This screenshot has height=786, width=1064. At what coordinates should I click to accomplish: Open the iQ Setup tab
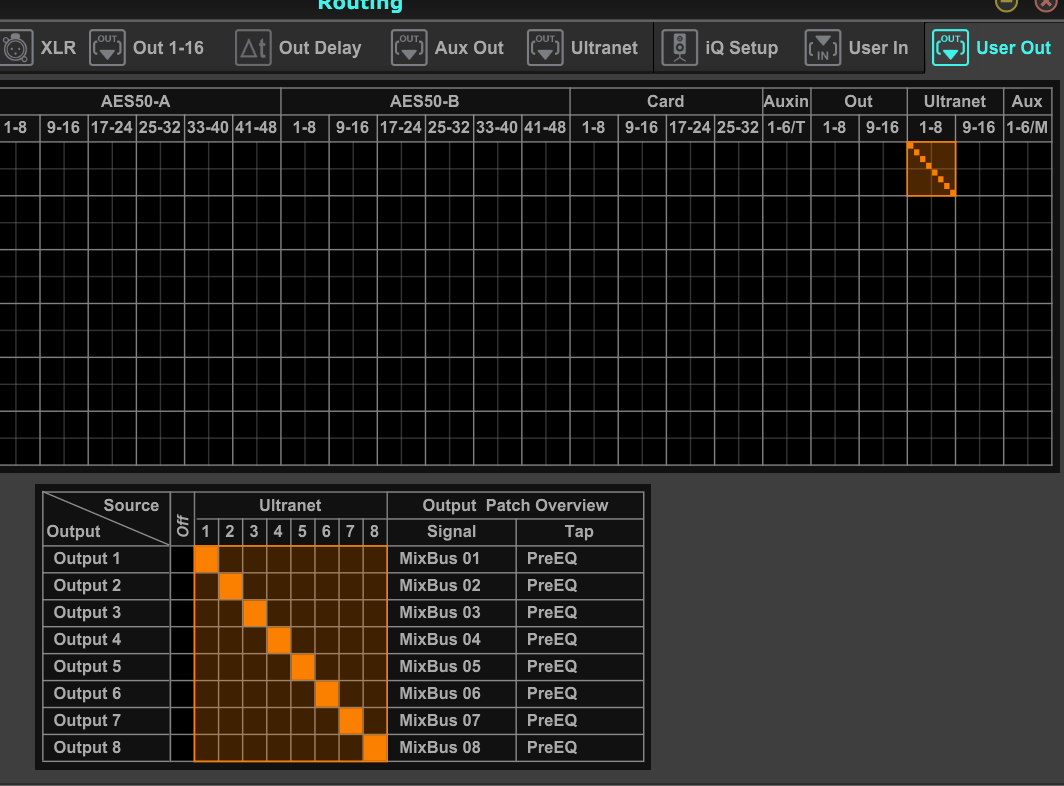coord(742,48)
